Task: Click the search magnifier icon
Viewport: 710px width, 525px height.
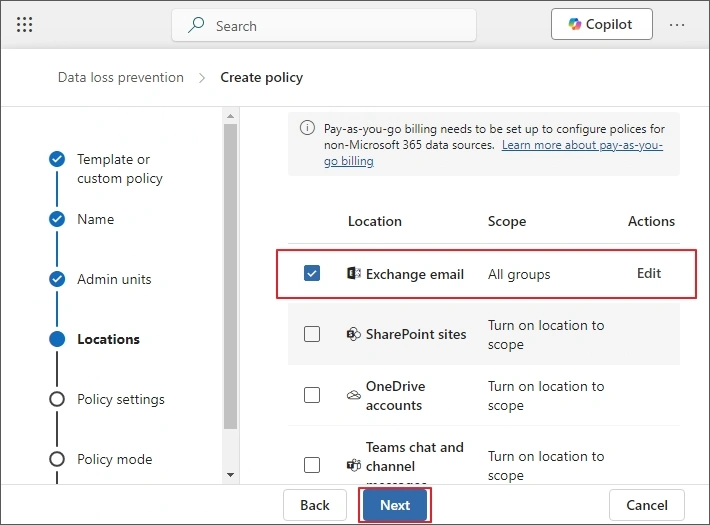Action: (196, 25)
